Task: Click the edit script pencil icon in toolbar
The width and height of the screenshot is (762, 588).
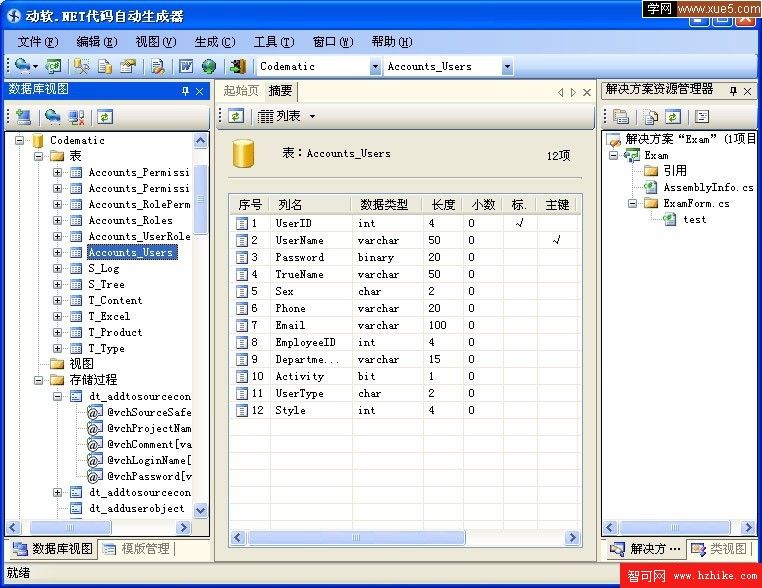Action: (x=157, y=66)
